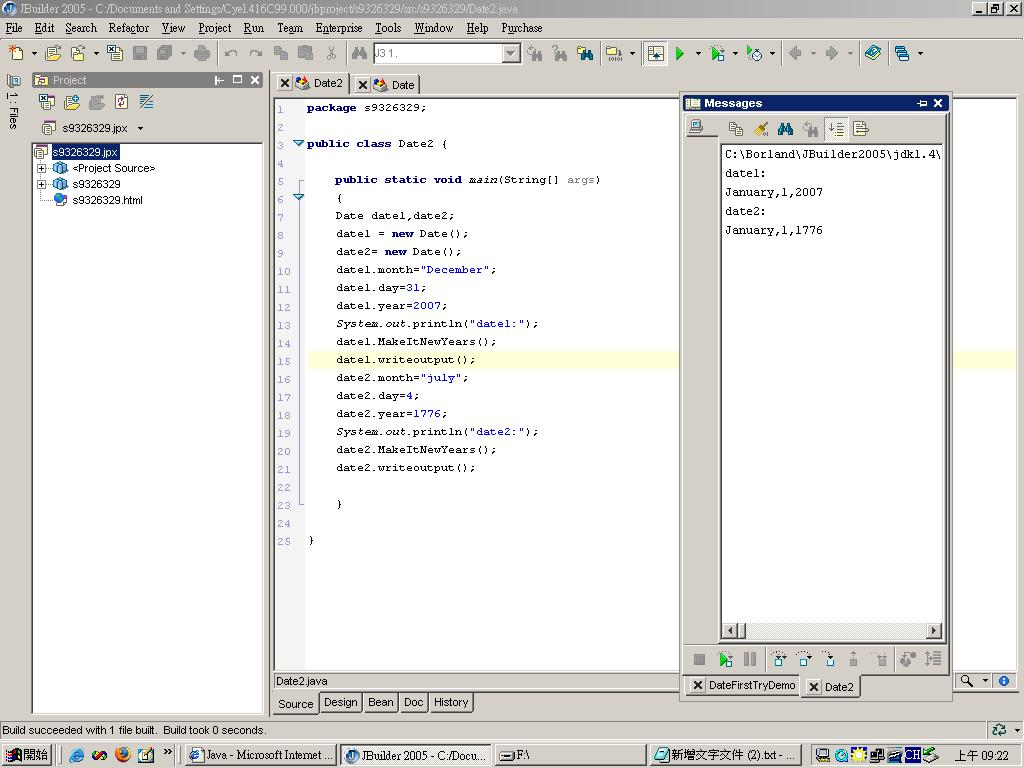1024x768 pixels.
Task: Expand the Project Source tree node
Action: point(41,168)
